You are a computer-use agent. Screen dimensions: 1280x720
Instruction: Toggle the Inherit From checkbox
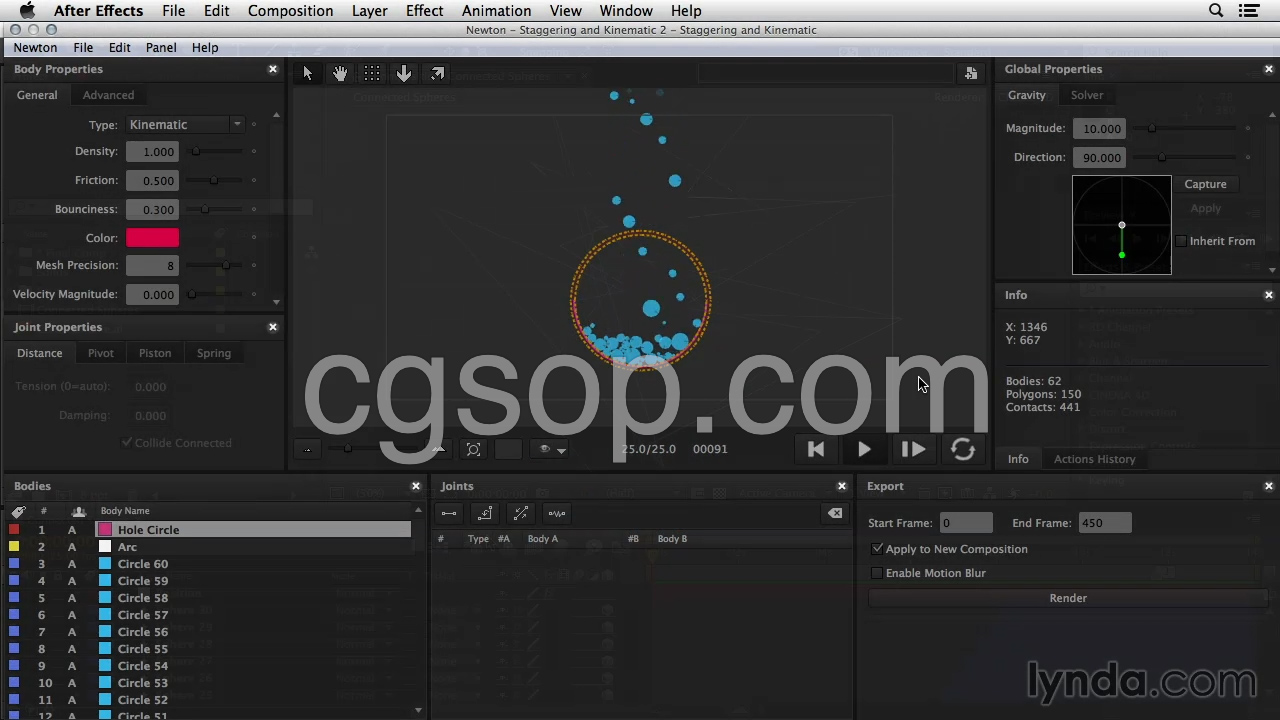pos(1181,241)
